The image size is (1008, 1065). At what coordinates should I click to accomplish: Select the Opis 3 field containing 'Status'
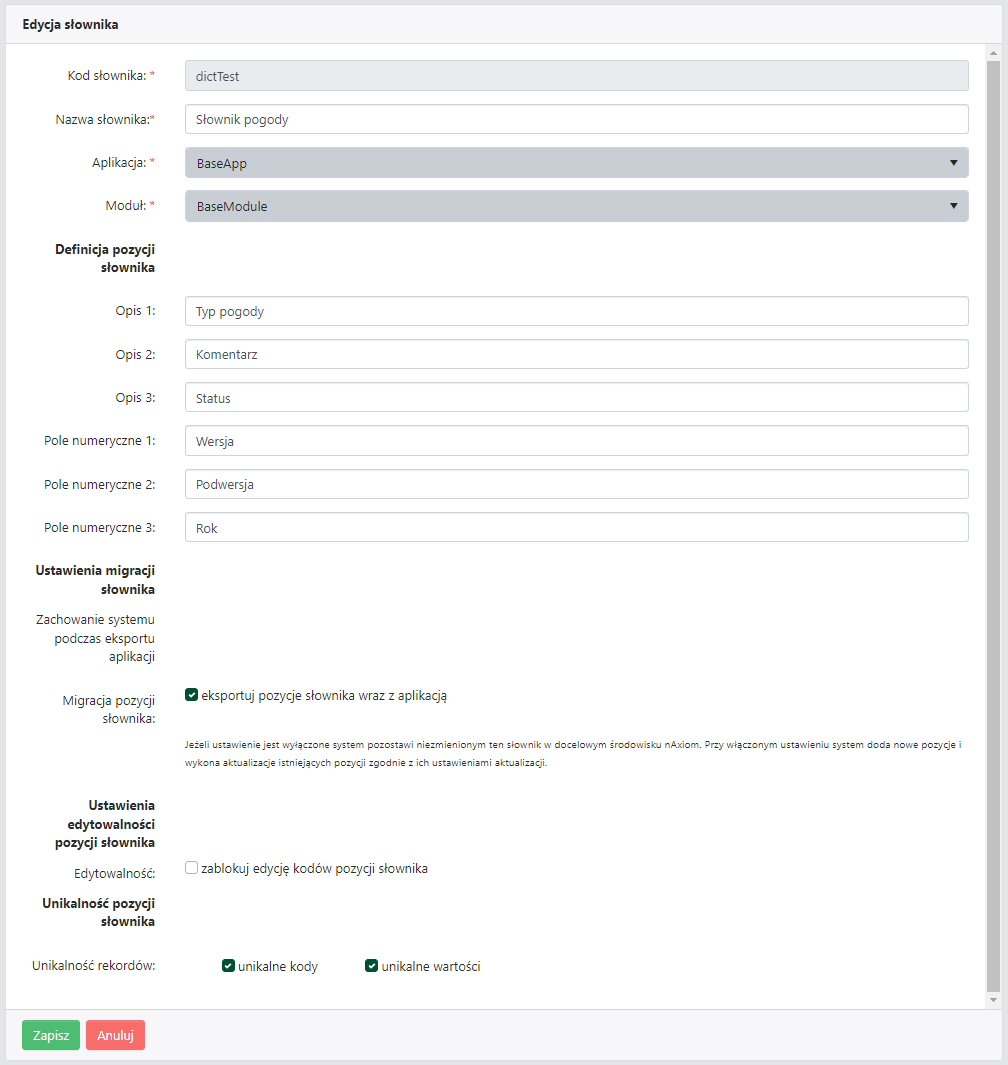[576, 397]
